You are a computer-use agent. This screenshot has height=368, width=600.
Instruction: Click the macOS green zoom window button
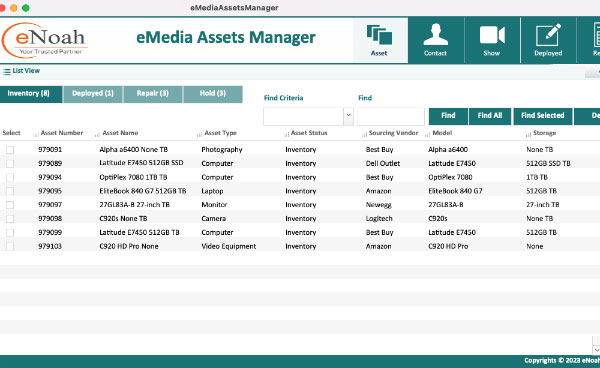[26, 8]
